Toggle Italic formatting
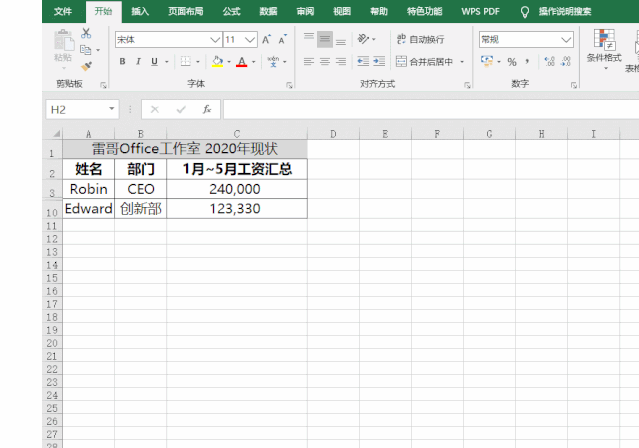Viewport: 639px width, 448px height. click(138, 62)
